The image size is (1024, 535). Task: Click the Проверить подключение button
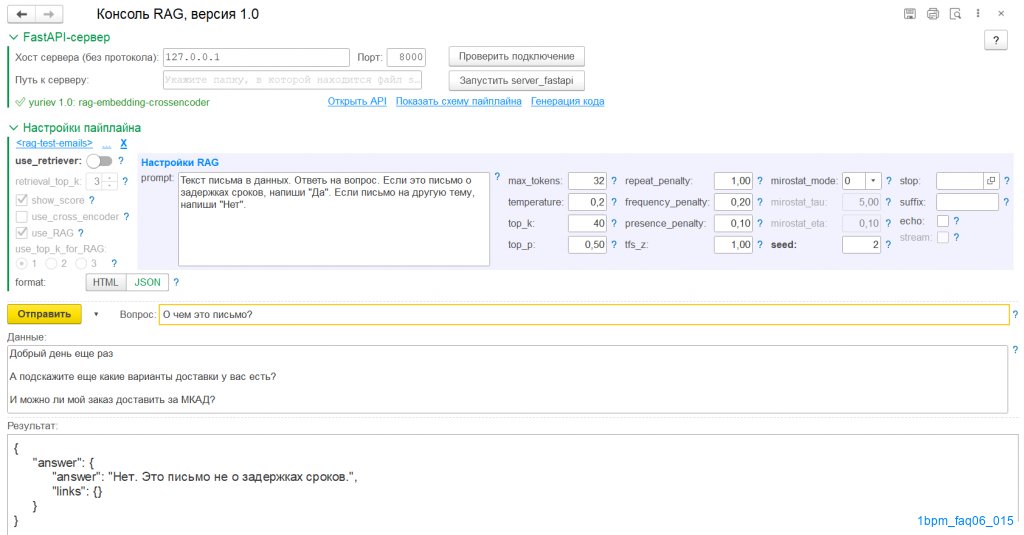pos(516,56)
